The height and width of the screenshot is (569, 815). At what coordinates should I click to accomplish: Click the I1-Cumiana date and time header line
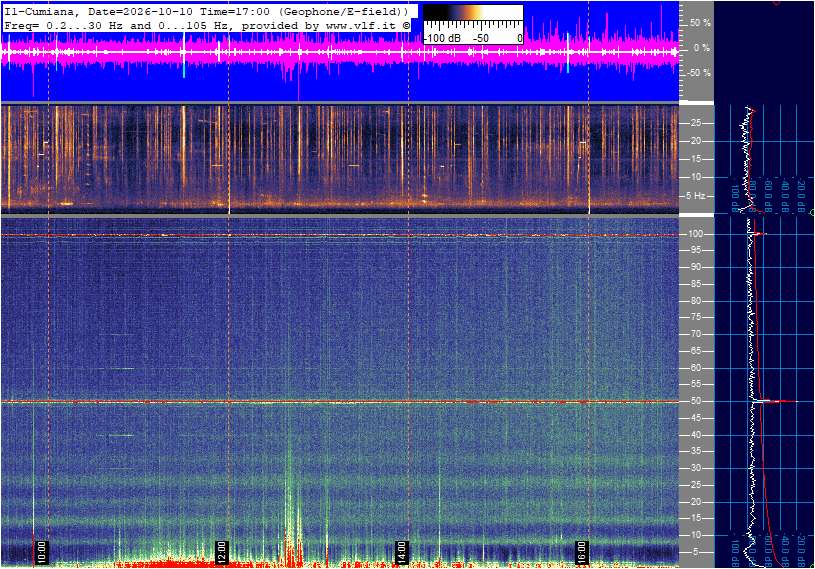click(205, 11)
